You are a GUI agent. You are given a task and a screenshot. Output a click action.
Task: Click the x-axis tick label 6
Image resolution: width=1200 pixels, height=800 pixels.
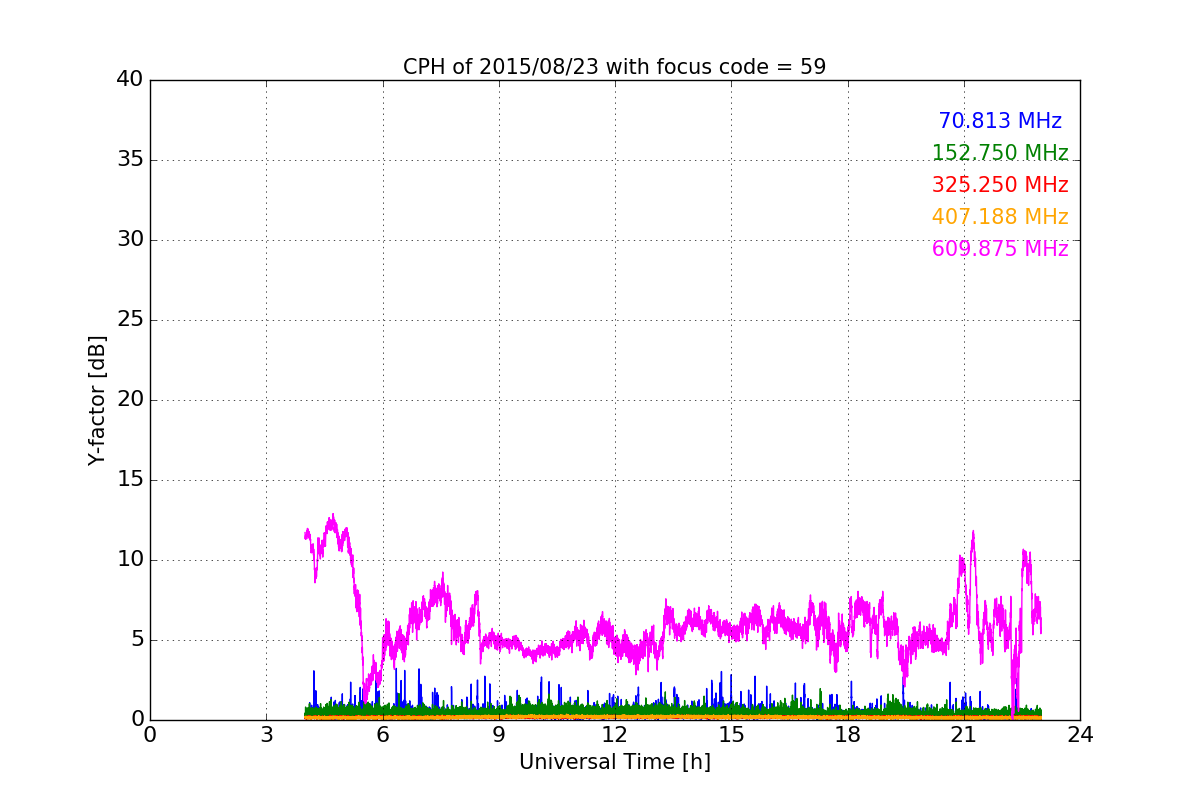pos(382,735)
